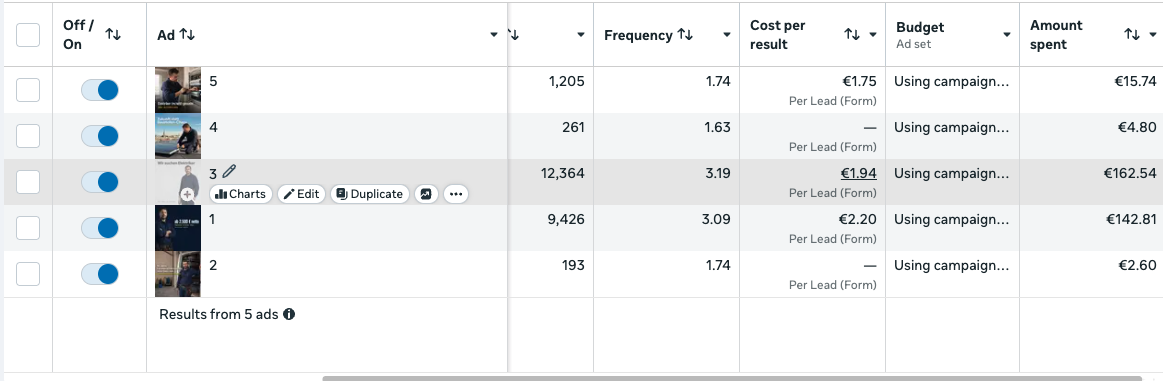
Task: Click the €4.80 amount spent
Action: pyautogui.click(x=1137, y=127)
